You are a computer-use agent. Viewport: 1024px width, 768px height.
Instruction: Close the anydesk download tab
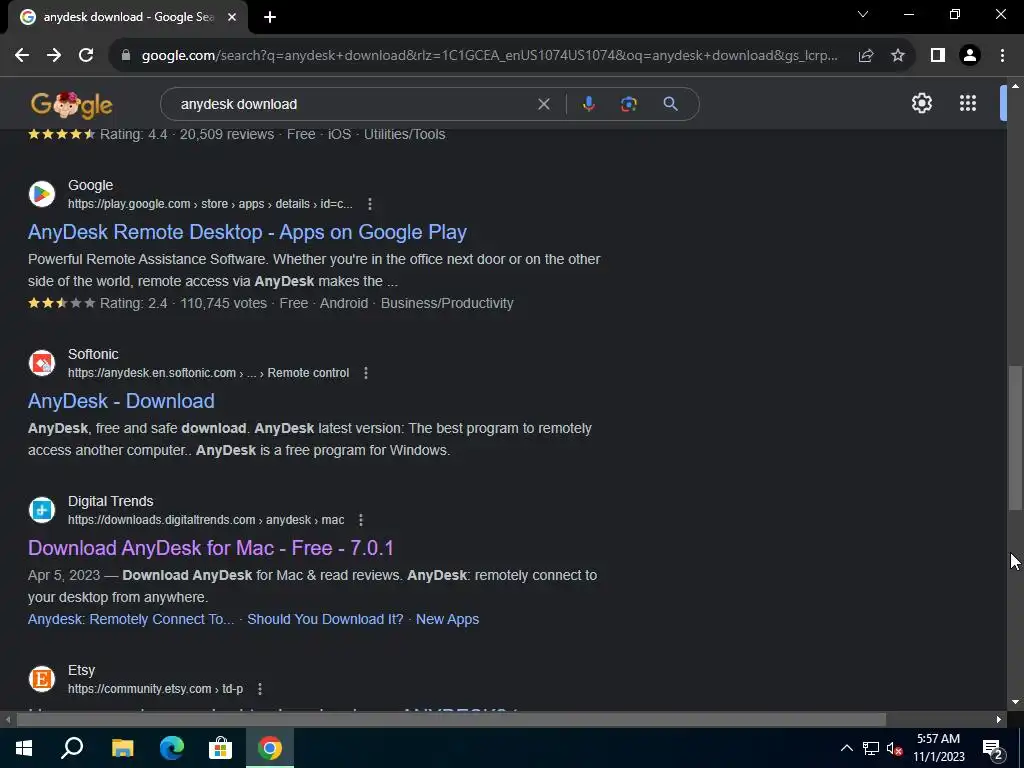[x=232, y=17]
